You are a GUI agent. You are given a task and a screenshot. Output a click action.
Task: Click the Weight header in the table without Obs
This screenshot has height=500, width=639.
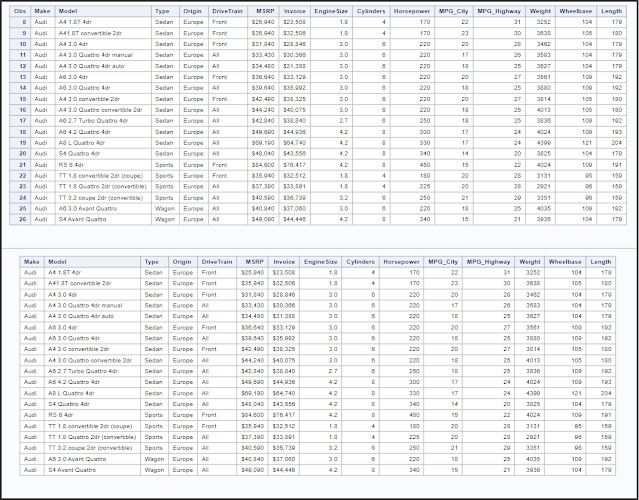click(x=530, y=262)
